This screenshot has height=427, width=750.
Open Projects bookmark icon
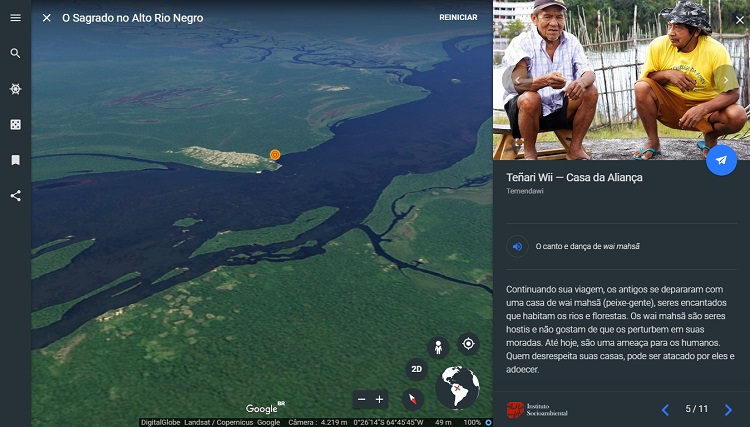coord(15,160)
